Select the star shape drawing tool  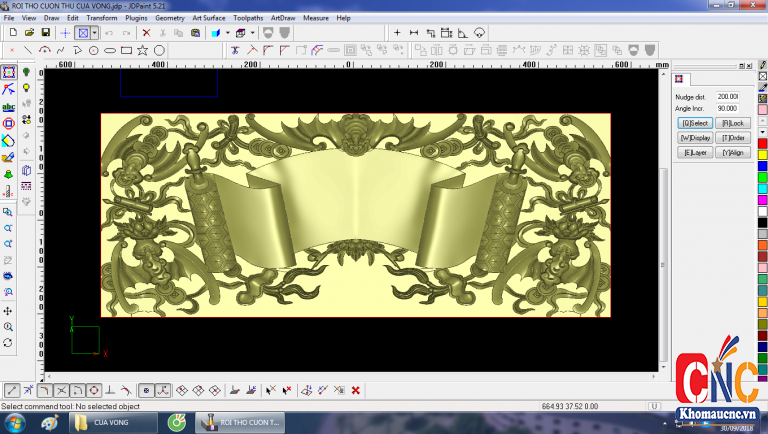(143, 50)
